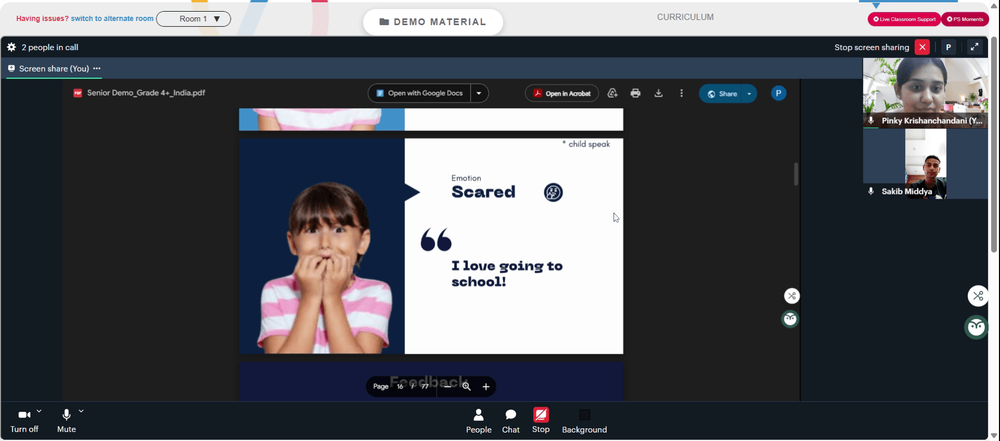Open the Chat panel
1000x441 pixels.
click(511, 421)
